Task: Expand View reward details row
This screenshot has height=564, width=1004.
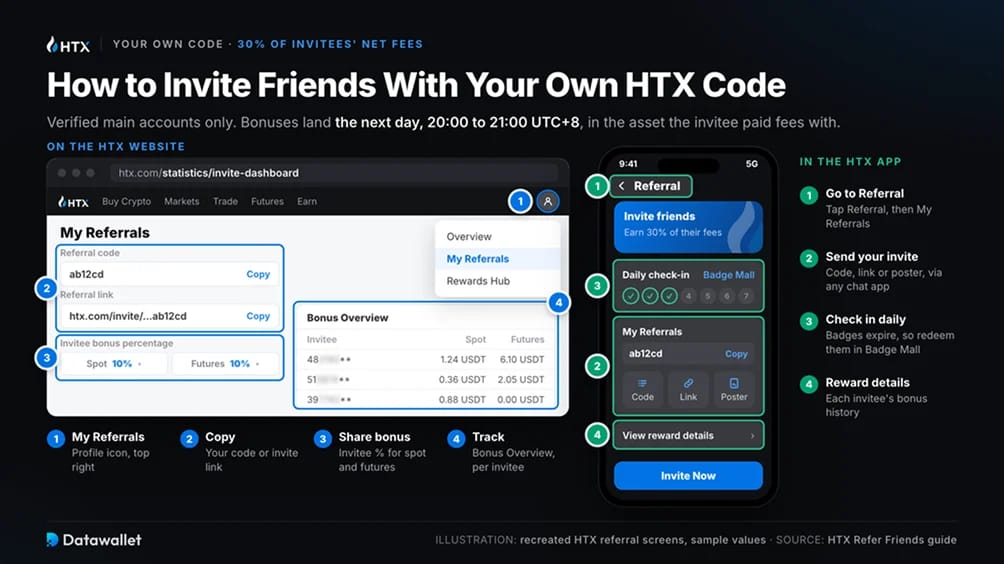Action: [x=688, y=435]
